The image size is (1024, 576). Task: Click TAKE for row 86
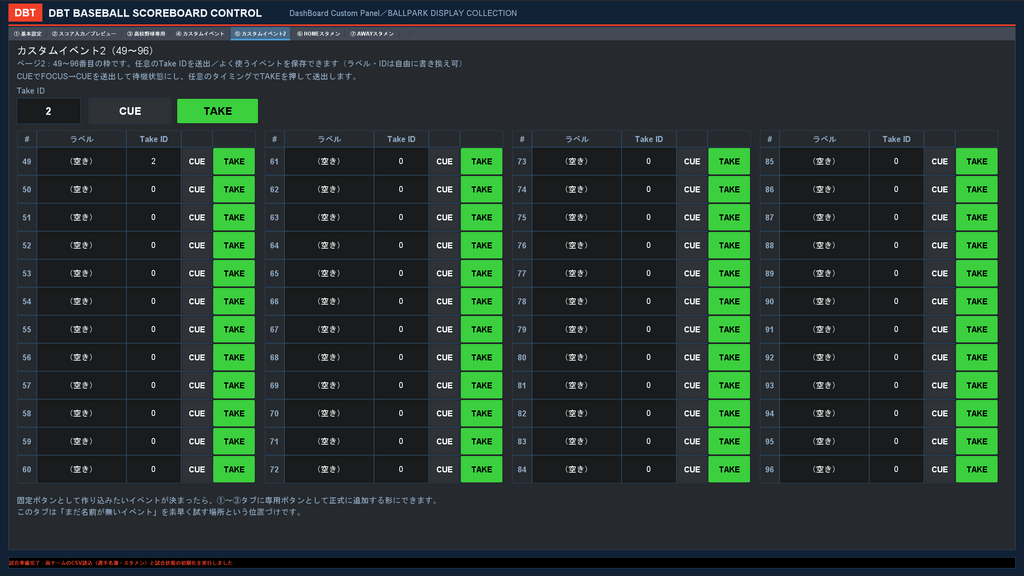tap(976, 189)
